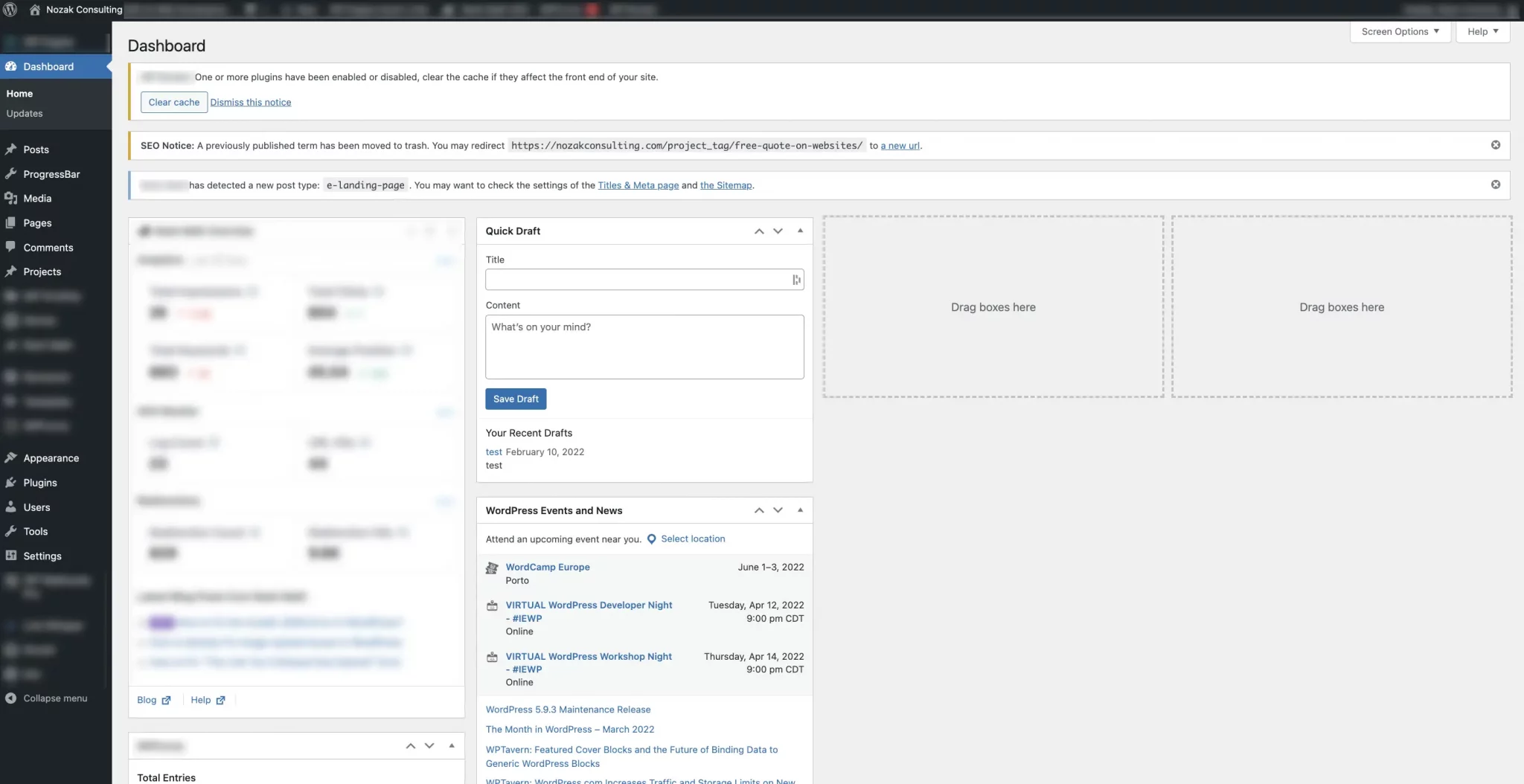Image resolution: width=1524 pixels, height=784 pixels.
Task: Click the Comments bubble icon
Action: [11, 247]
